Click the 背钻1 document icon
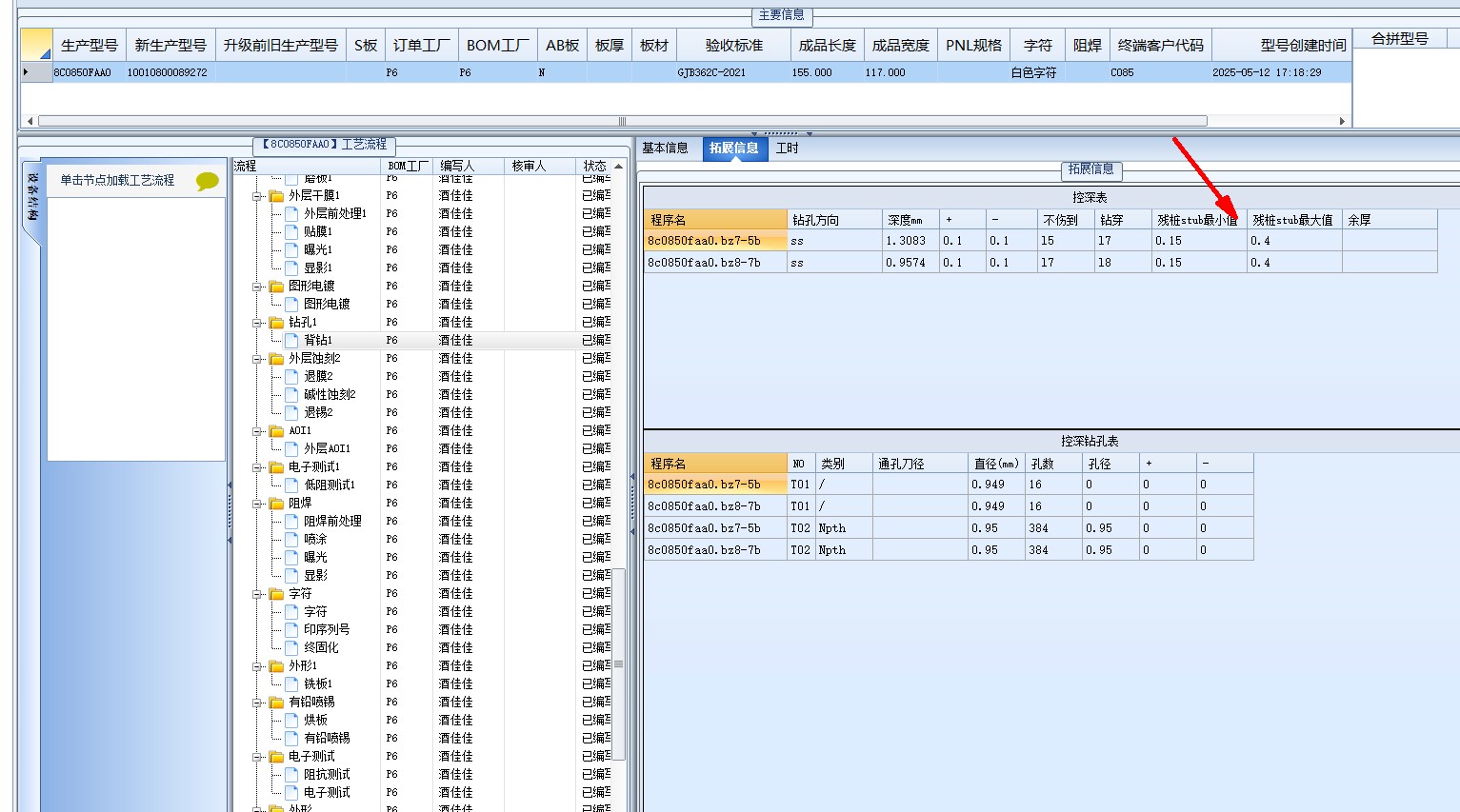Image resolution: width=1460 pixels, height=812 pixels. coord(292,340)
